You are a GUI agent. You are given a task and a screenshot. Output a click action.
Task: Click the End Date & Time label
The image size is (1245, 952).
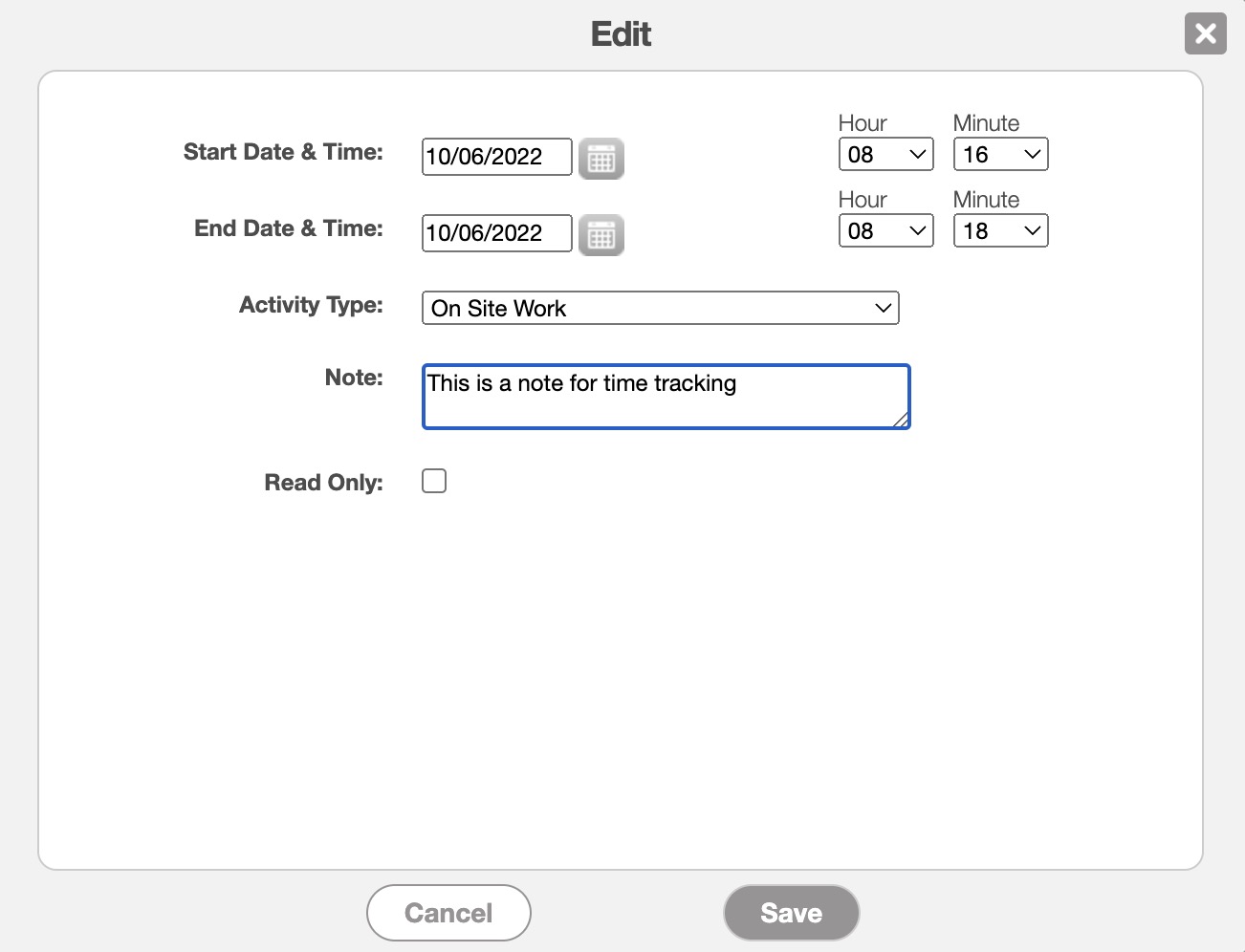[289, 228]
